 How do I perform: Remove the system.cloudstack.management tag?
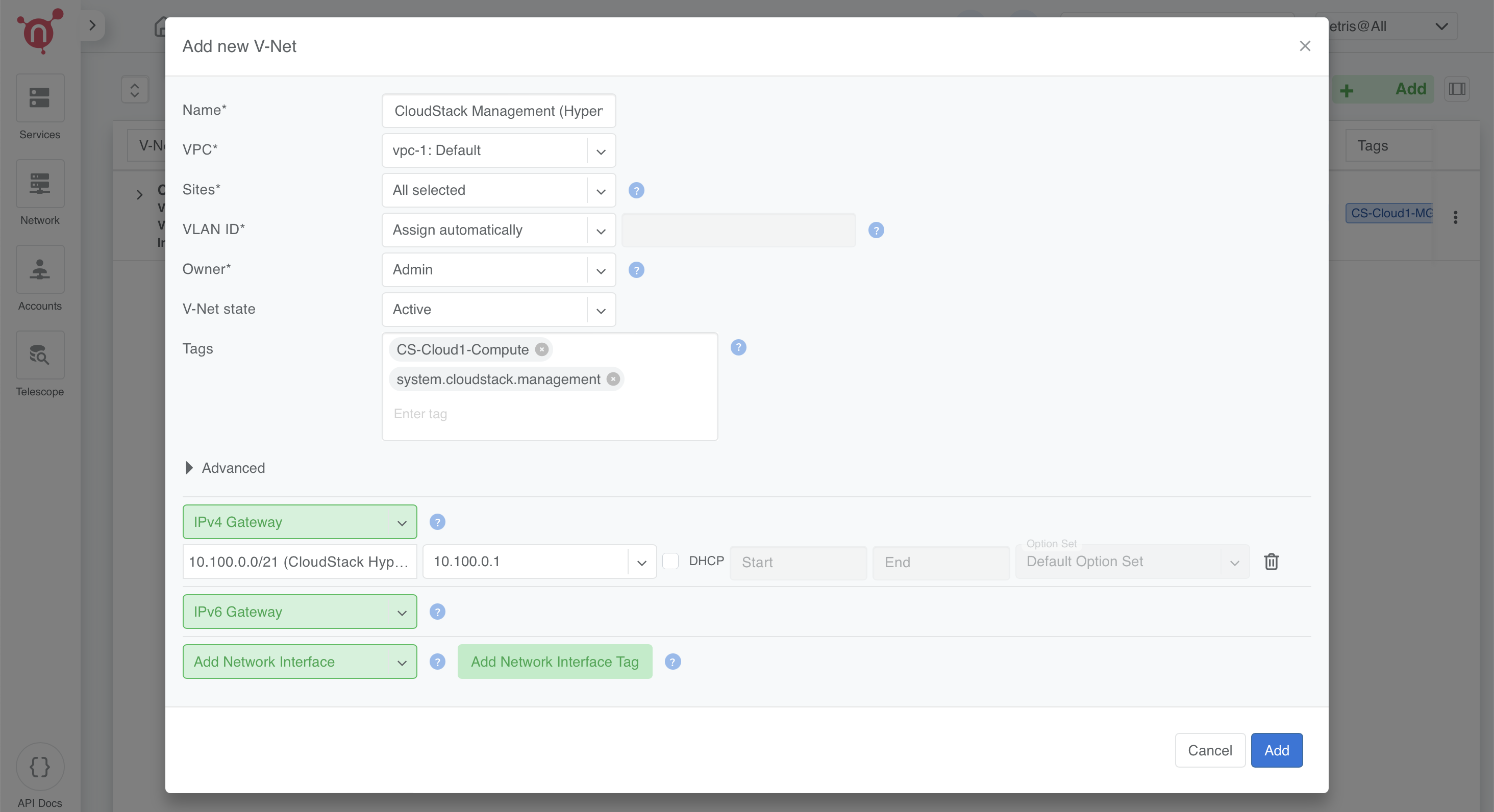(612, 378)
